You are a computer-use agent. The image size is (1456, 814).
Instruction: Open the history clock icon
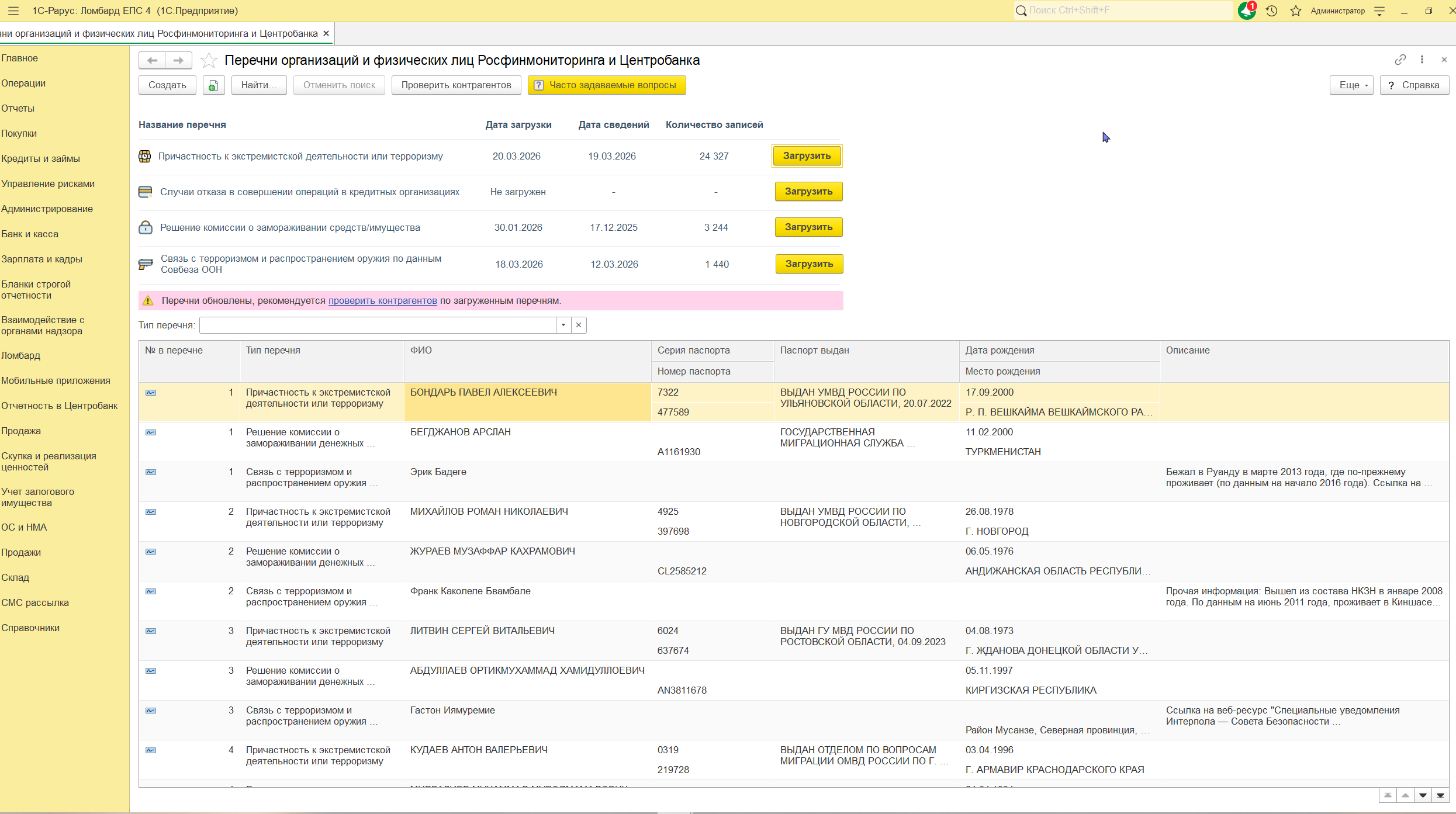1271,11
